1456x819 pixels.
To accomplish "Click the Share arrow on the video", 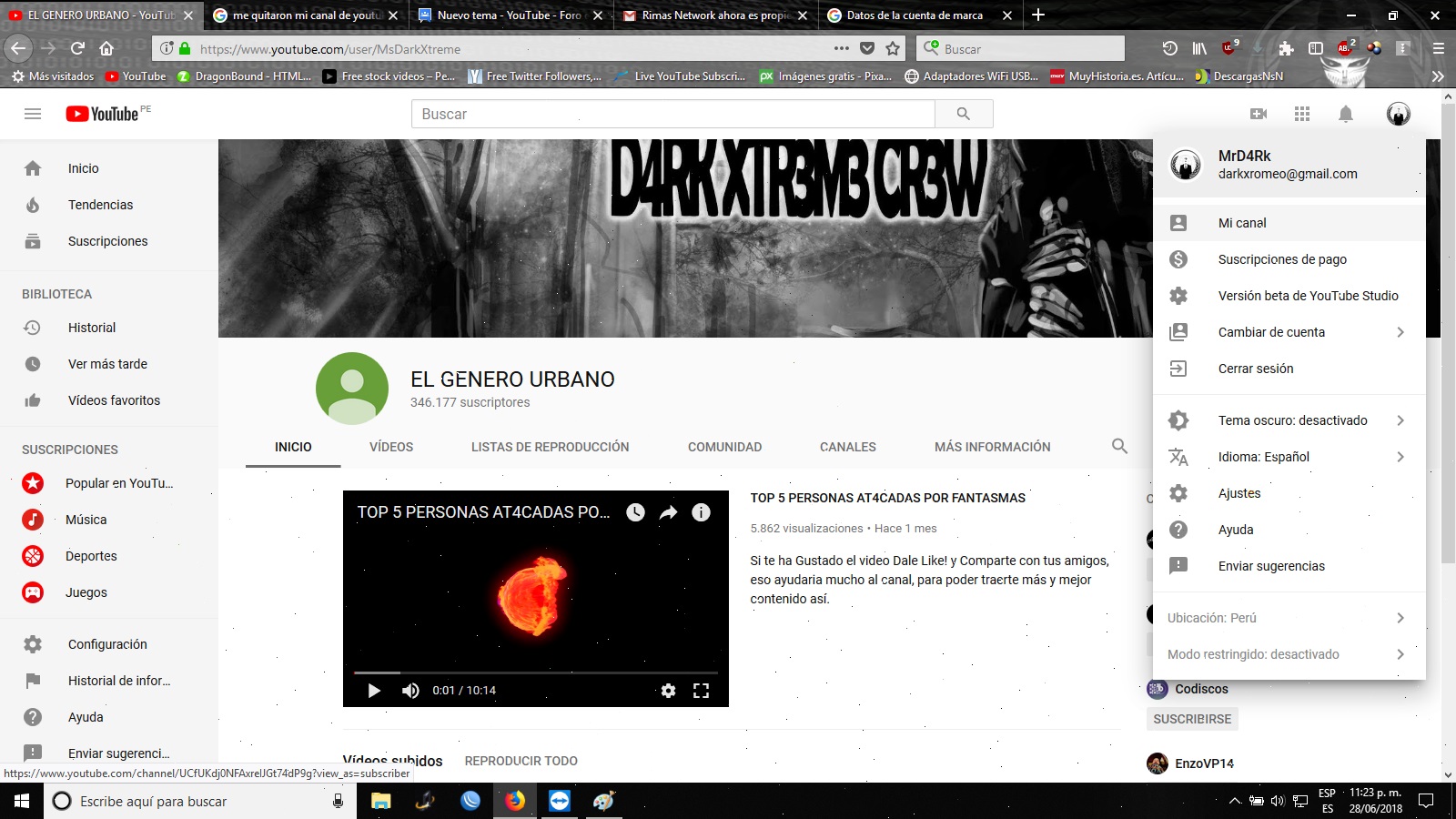I will point(669,512).
